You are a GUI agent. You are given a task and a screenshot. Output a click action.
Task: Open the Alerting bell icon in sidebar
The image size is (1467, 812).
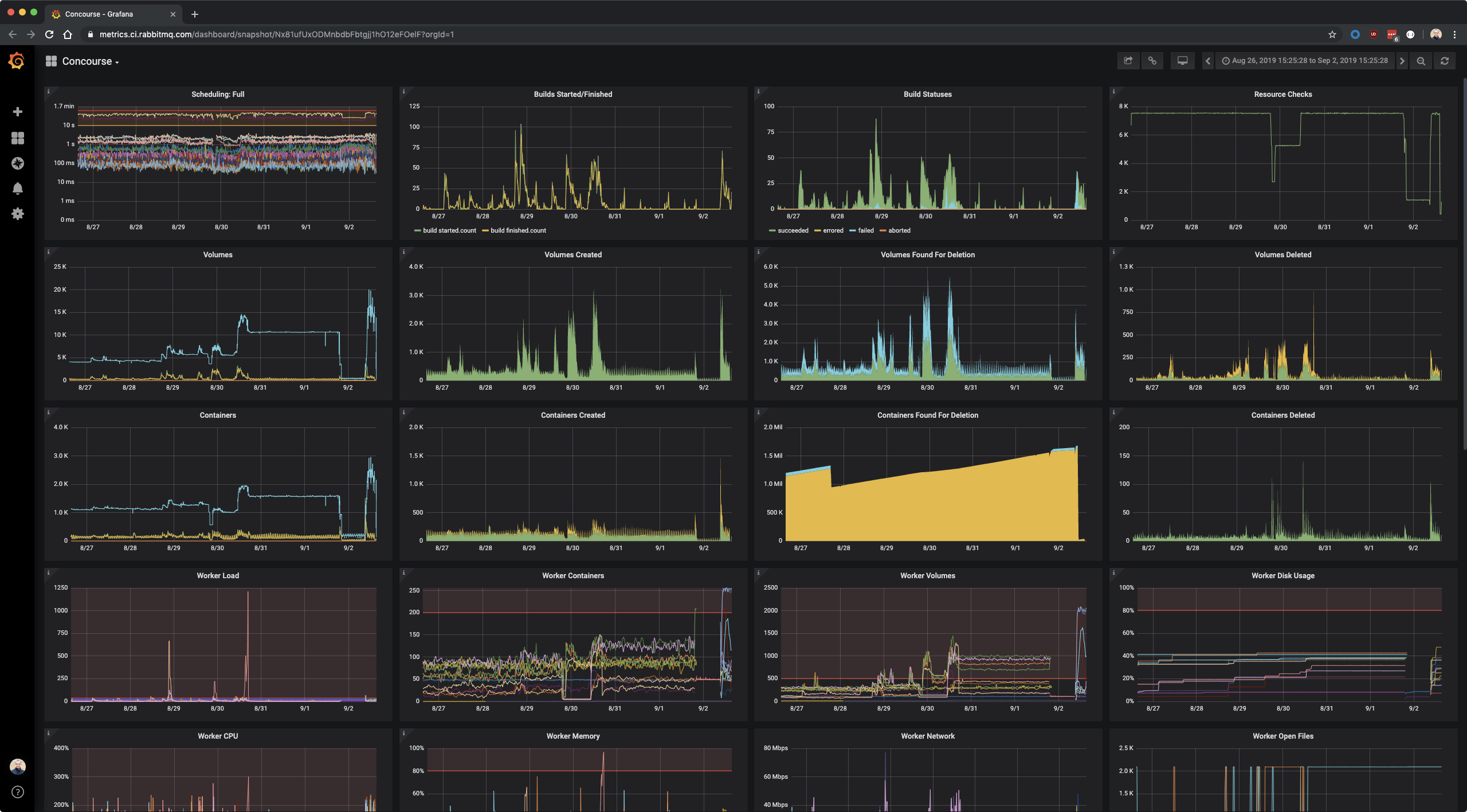click(18, 189)
